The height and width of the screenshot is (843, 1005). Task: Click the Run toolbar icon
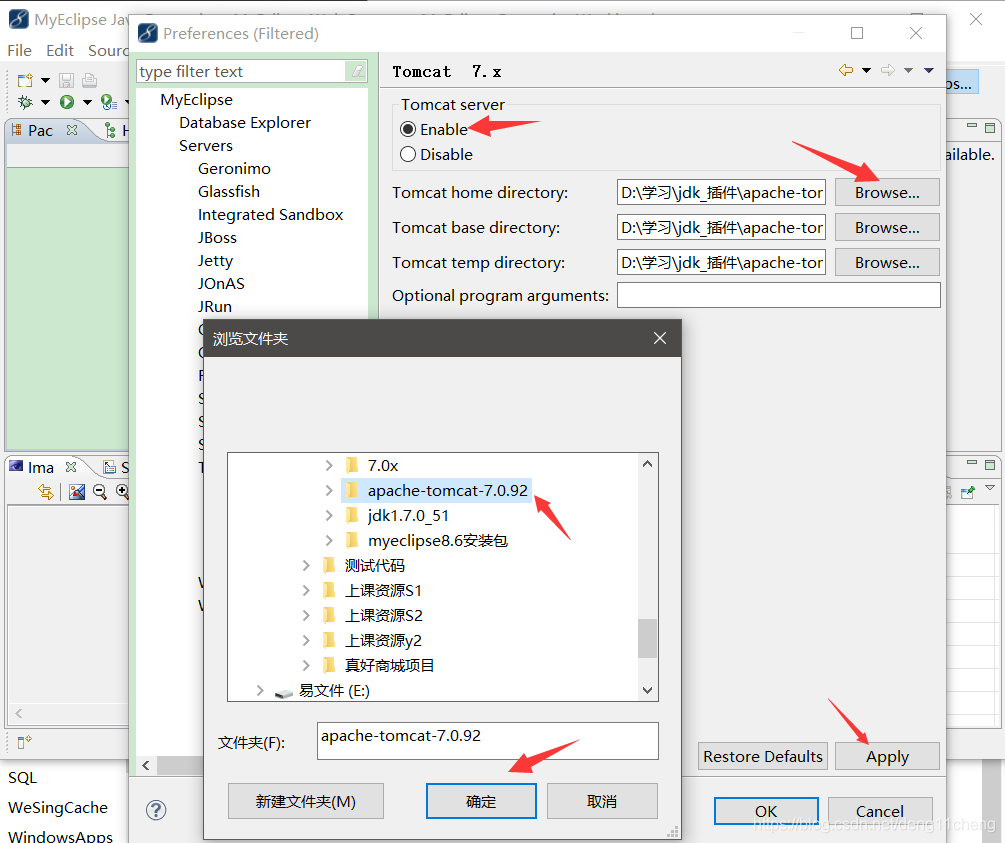tap(67, 102)
